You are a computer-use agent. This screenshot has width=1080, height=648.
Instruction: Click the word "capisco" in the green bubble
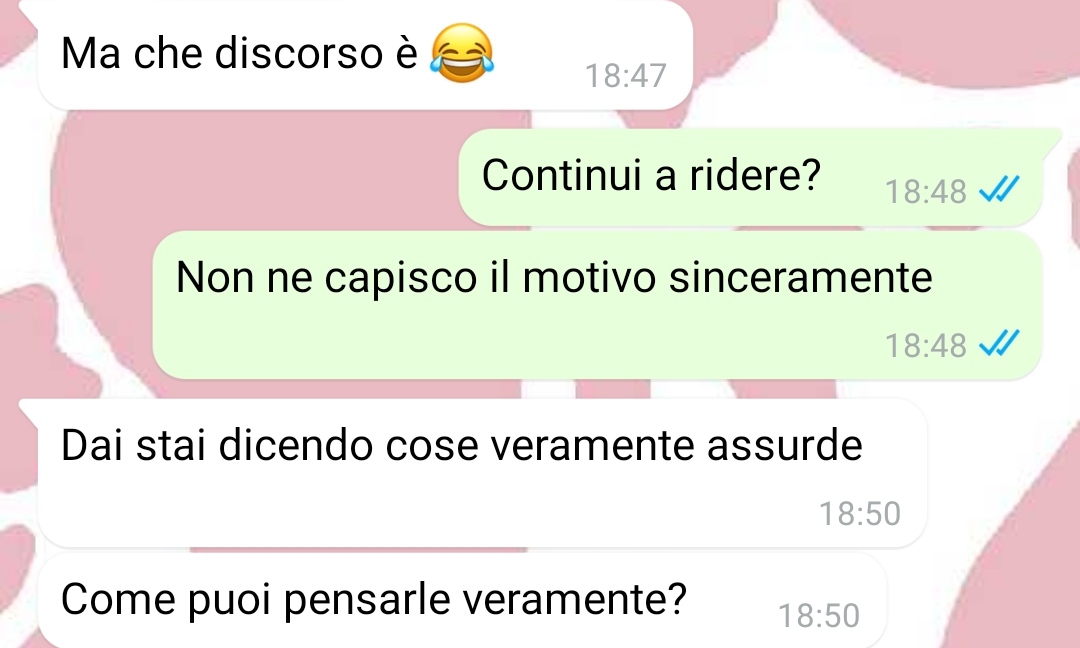400,278
